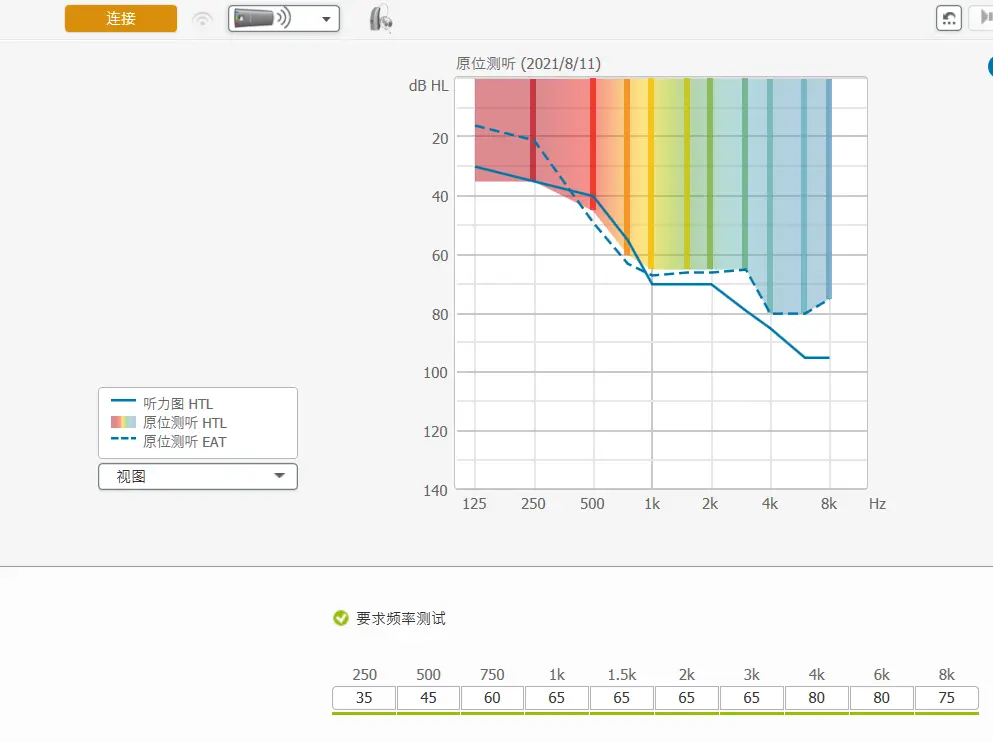Click the green checkmark by 要求频率测试
993x742 pixels.
click(341, 618)
